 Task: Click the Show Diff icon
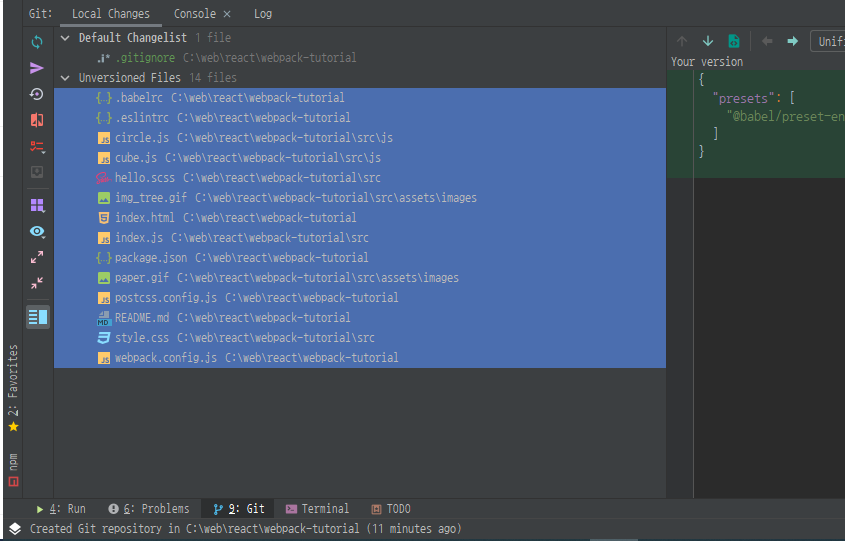[x=37, y=120]
